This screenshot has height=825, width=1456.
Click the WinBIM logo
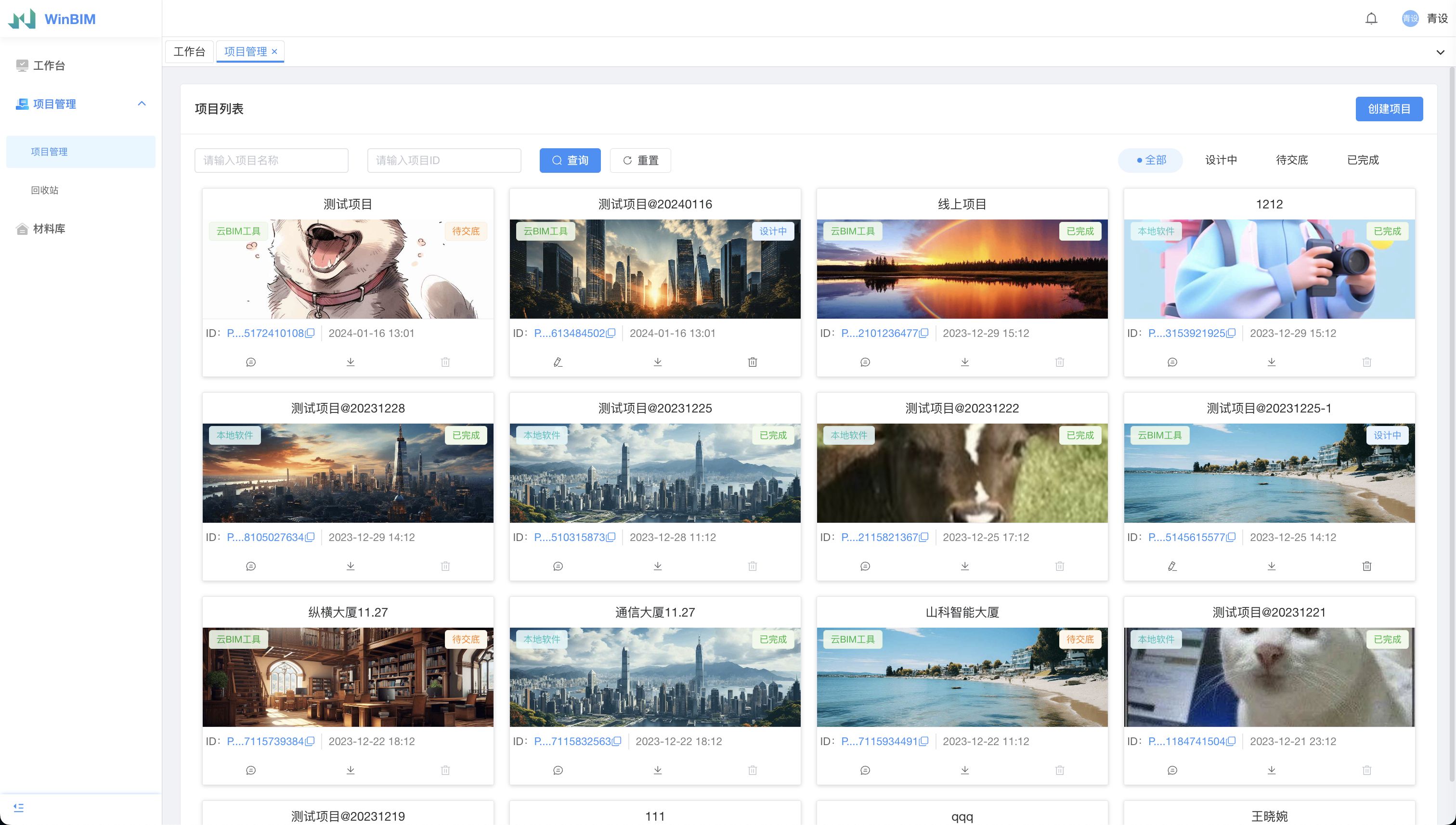tap(52, 19)
